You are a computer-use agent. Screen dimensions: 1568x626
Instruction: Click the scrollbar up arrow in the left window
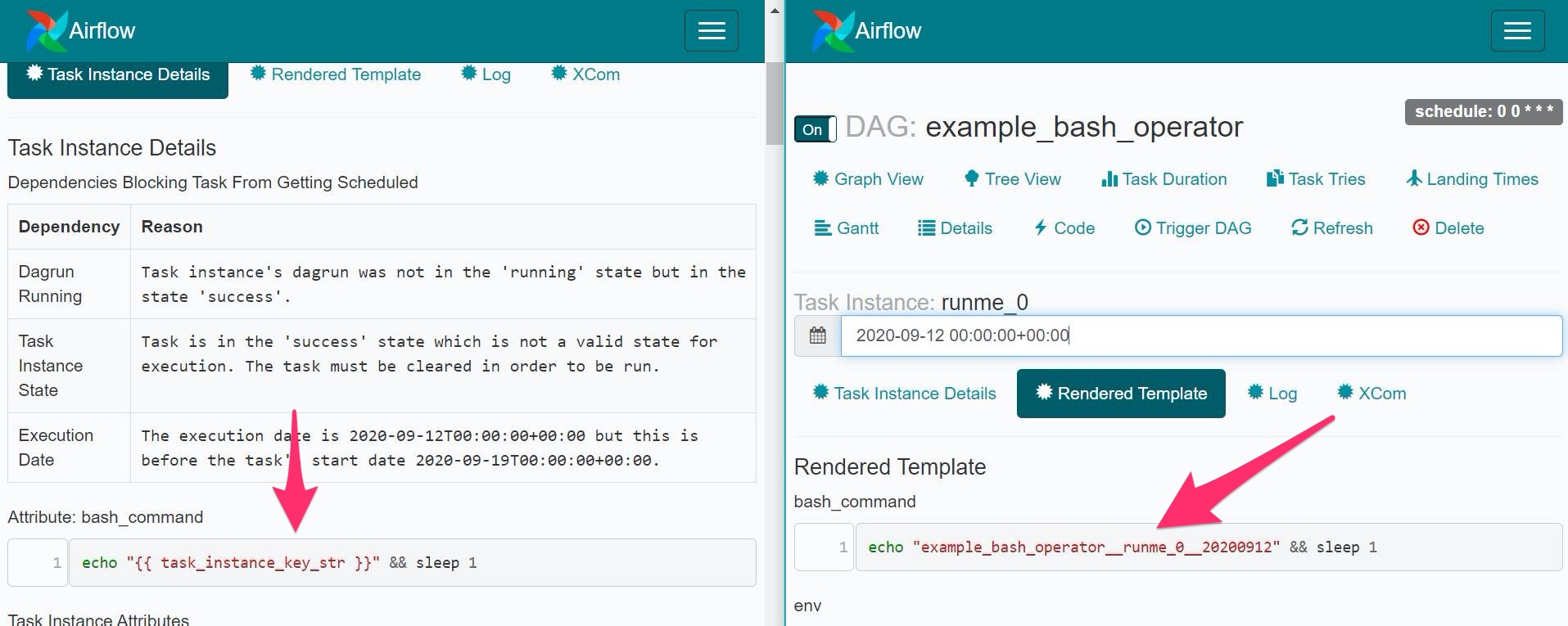tap(775, 11)
